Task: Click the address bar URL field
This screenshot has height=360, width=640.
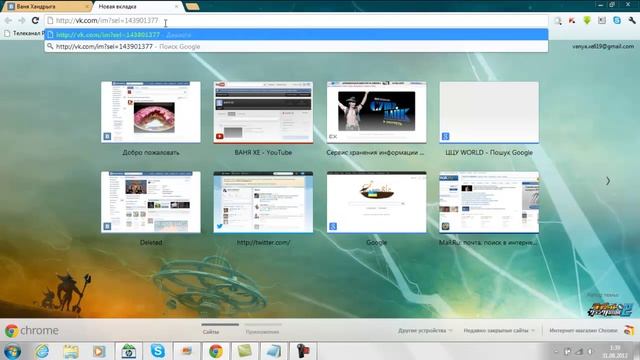Action: tap(296, 20)
